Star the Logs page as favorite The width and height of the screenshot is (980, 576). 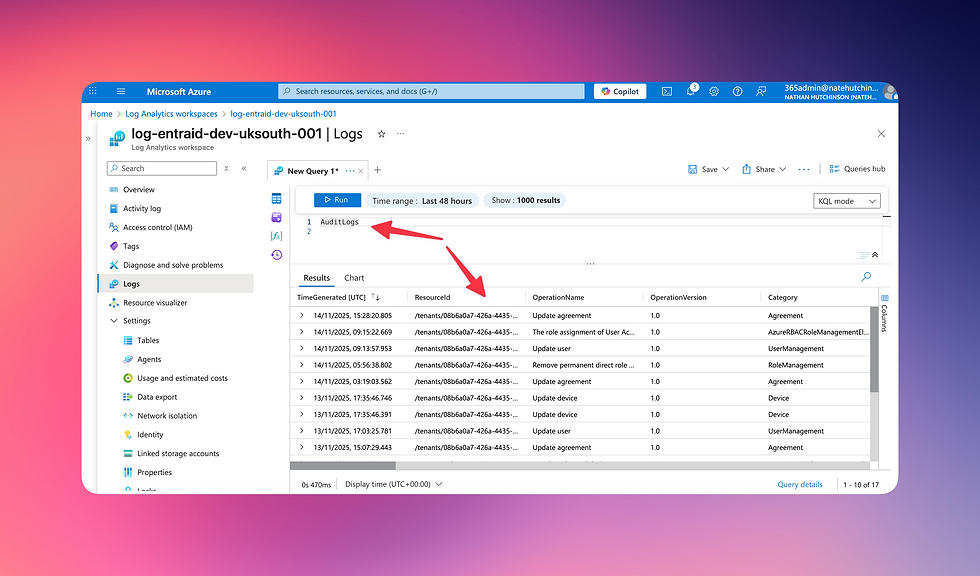click(380, 133)
